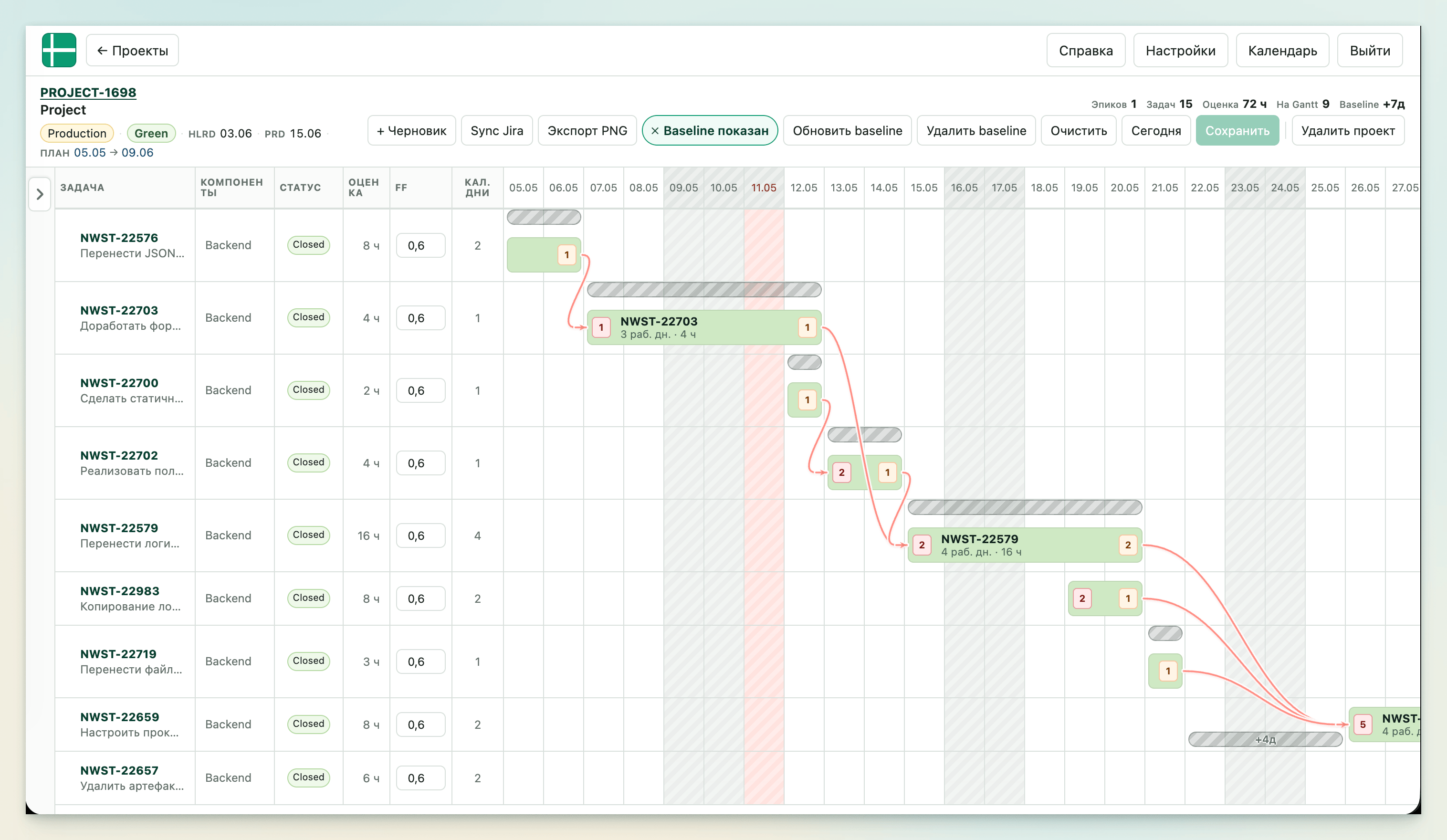This screenshot has height=840, width=1447.
Task: Click incoming badge 5 on NWST-22659 bar
Action: 1363,724
